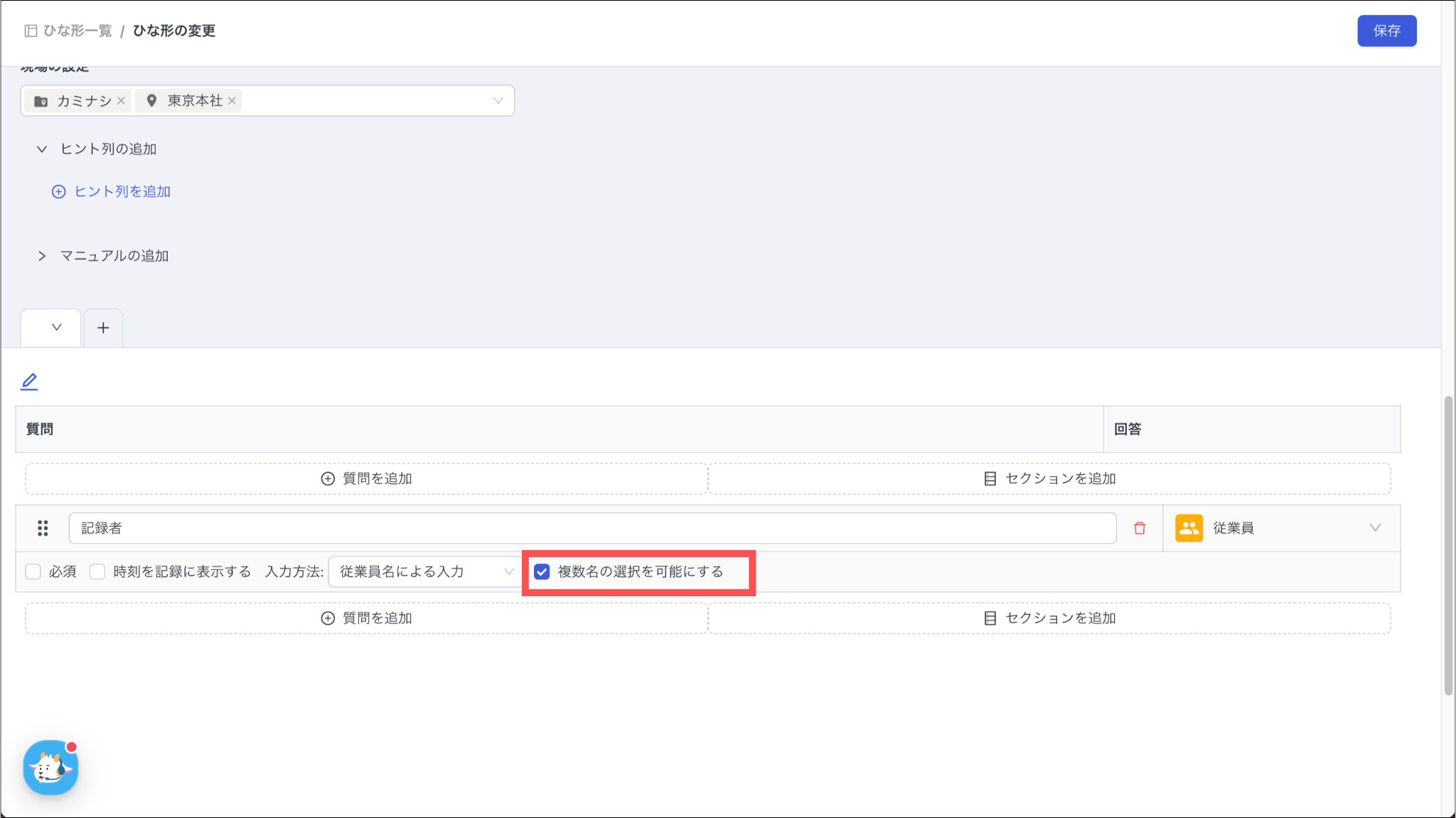1456x818 pixels.
Task: Remove the 東京本社 tag with its x
Action: pyautogui.click(x=232, y=101)
